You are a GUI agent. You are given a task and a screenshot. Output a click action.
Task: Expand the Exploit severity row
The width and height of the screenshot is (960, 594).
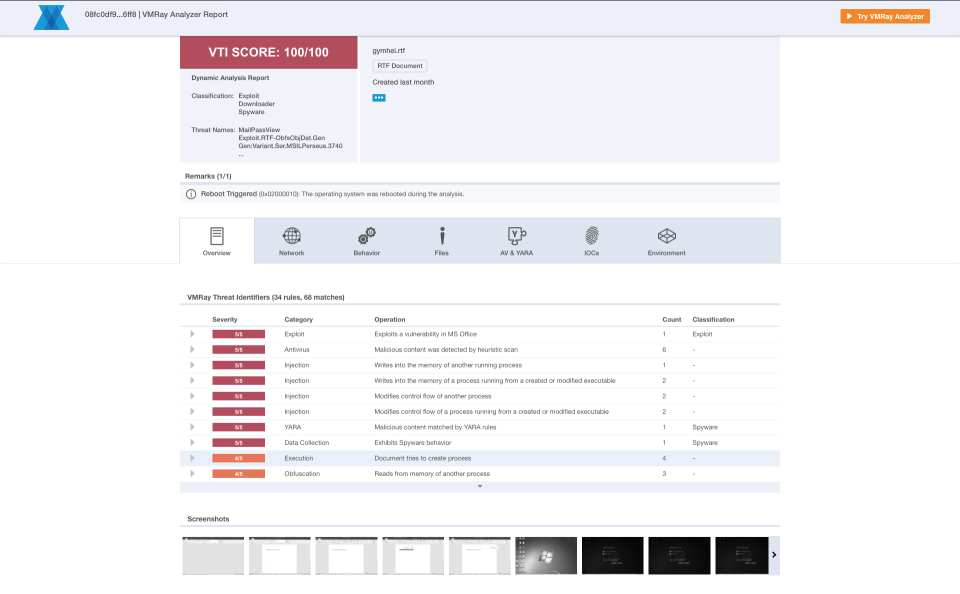coord(192,334)
